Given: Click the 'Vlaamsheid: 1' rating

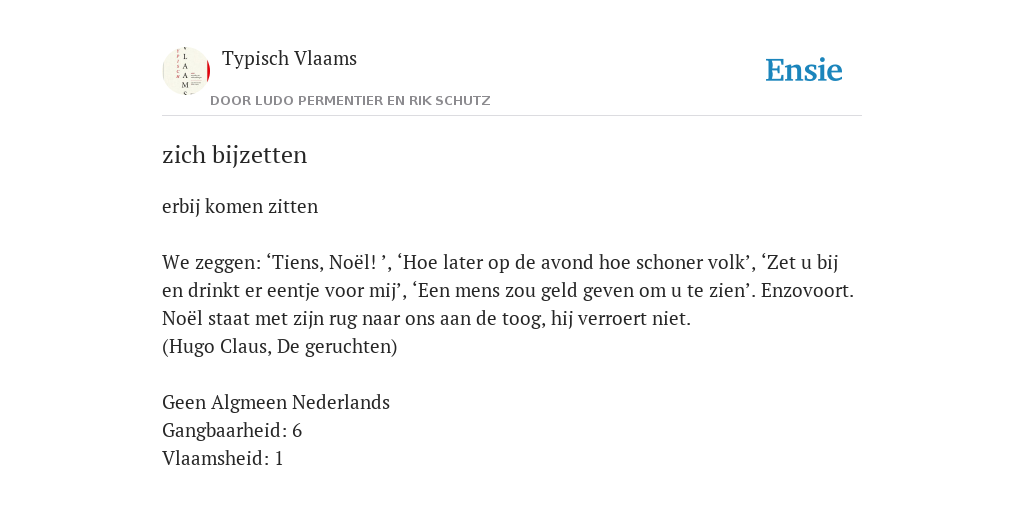Looking at the screenshot, I should click(223, 458).
